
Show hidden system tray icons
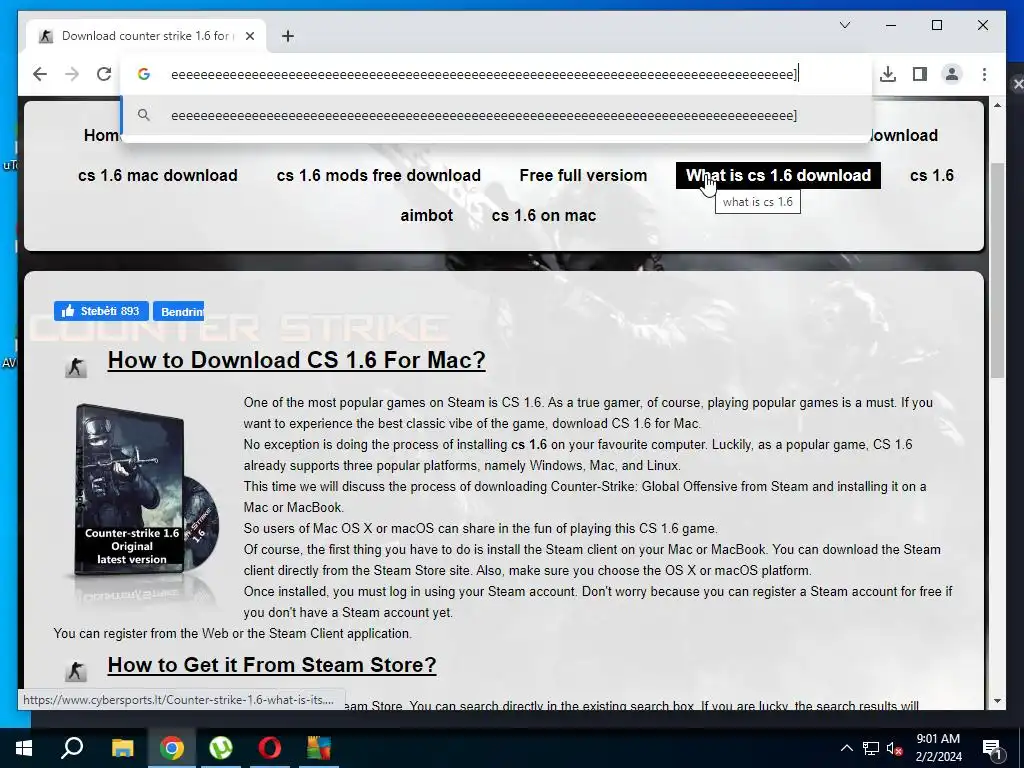[x=846, y=748]
